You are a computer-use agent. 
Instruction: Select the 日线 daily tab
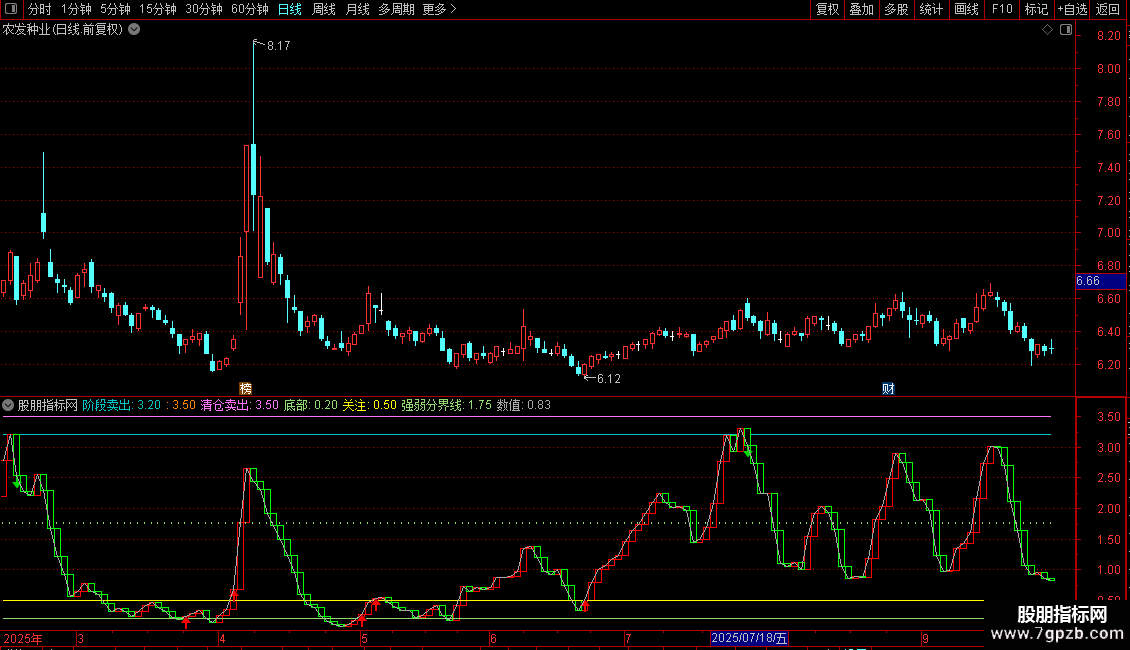tap(290, 9)
